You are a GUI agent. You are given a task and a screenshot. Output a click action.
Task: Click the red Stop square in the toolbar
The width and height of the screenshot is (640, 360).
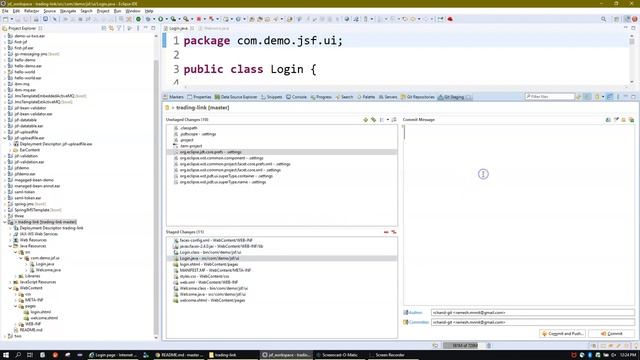pyautogui.click(x=199, y=19)
